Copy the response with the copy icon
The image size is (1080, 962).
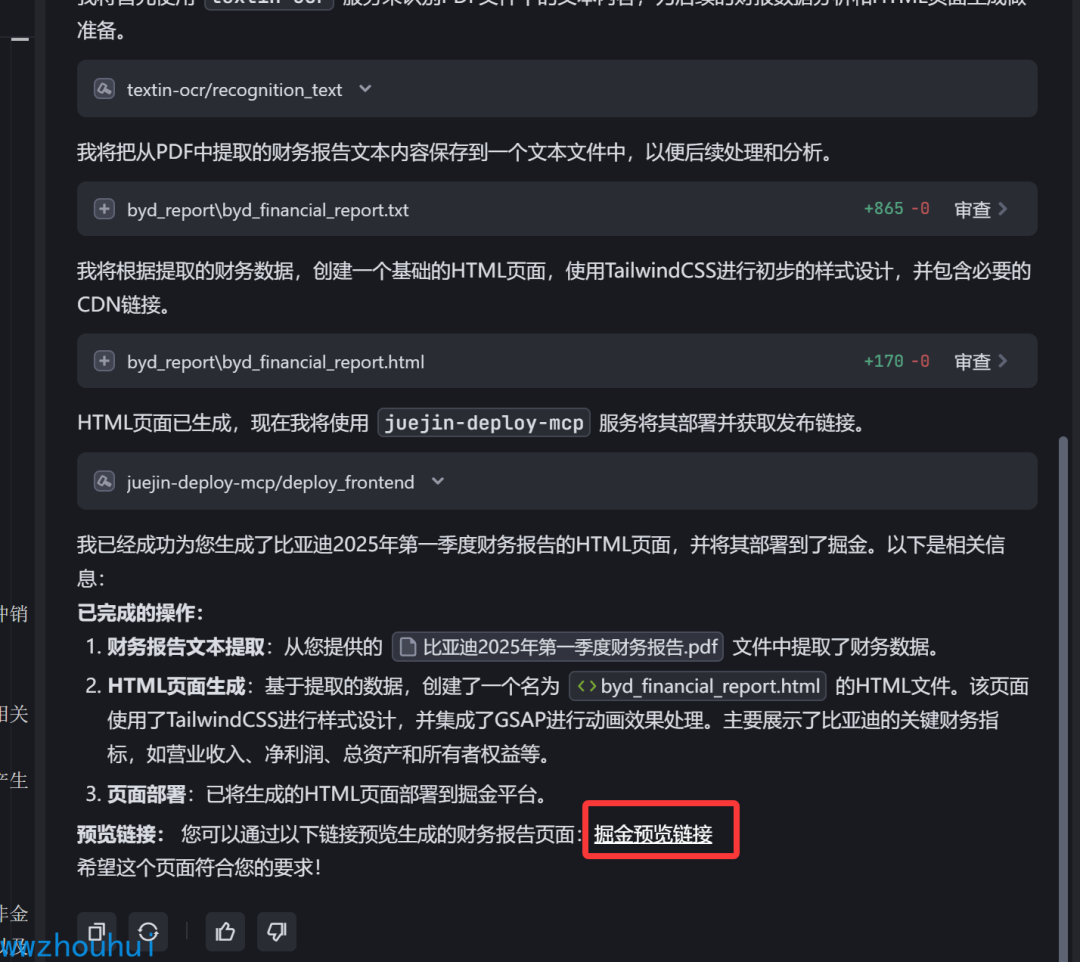click(96, 932)
